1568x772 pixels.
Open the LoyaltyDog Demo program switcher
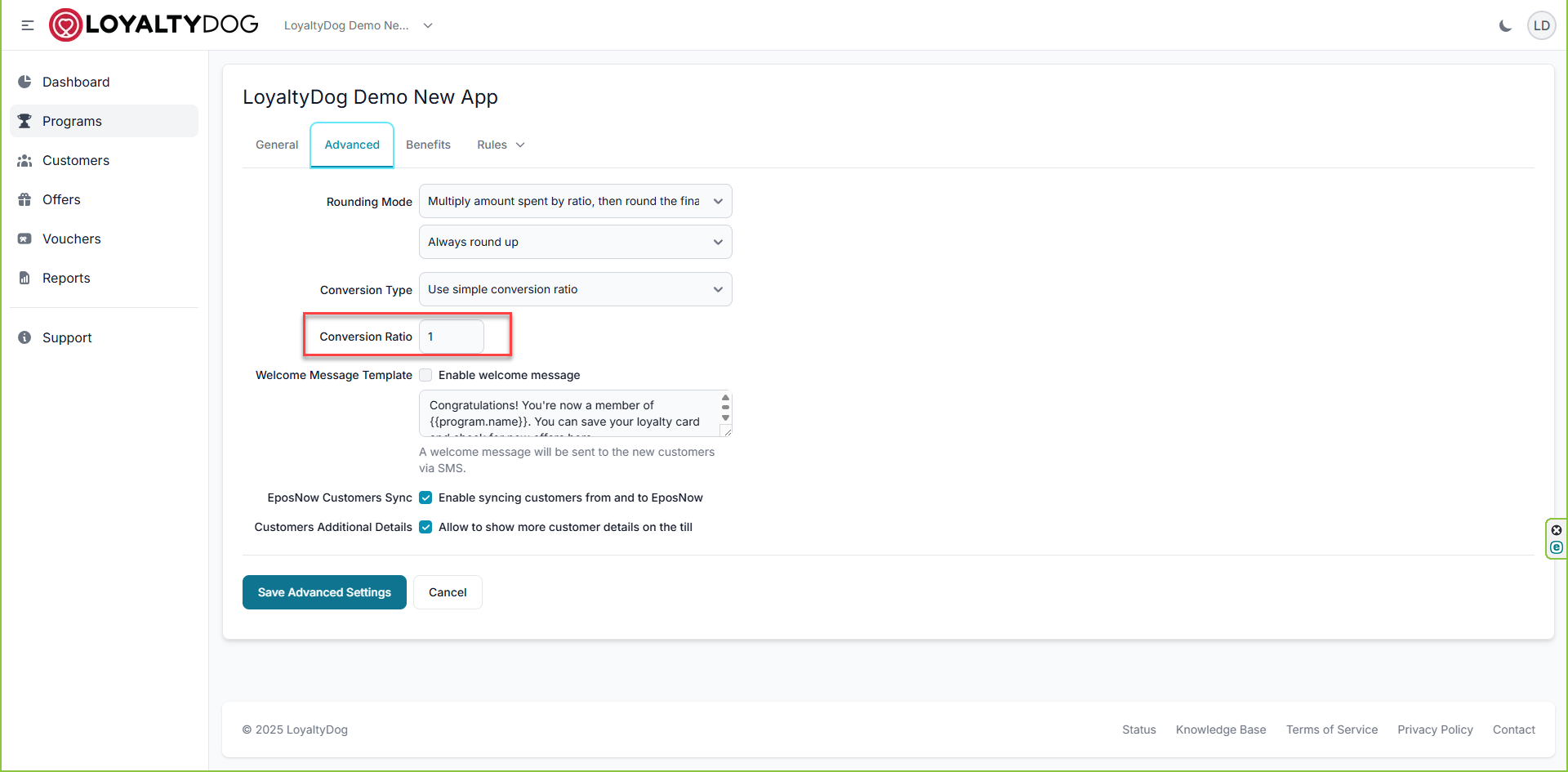(x=359, y=25)
